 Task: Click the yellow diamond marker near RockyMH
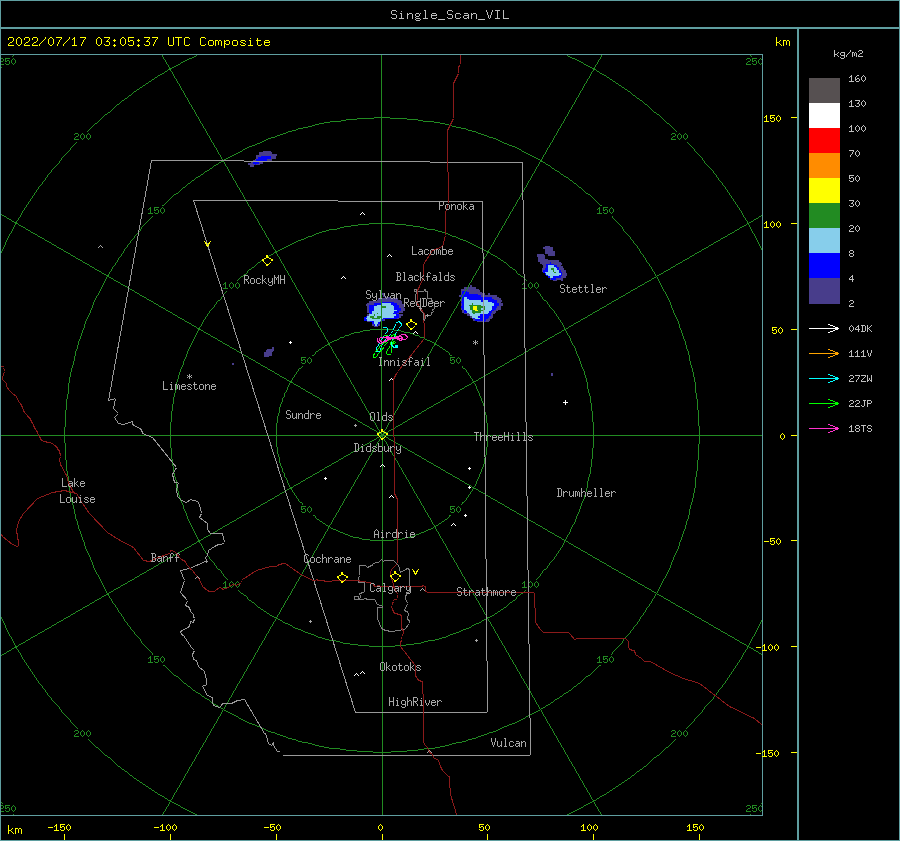tap(267, 261)
